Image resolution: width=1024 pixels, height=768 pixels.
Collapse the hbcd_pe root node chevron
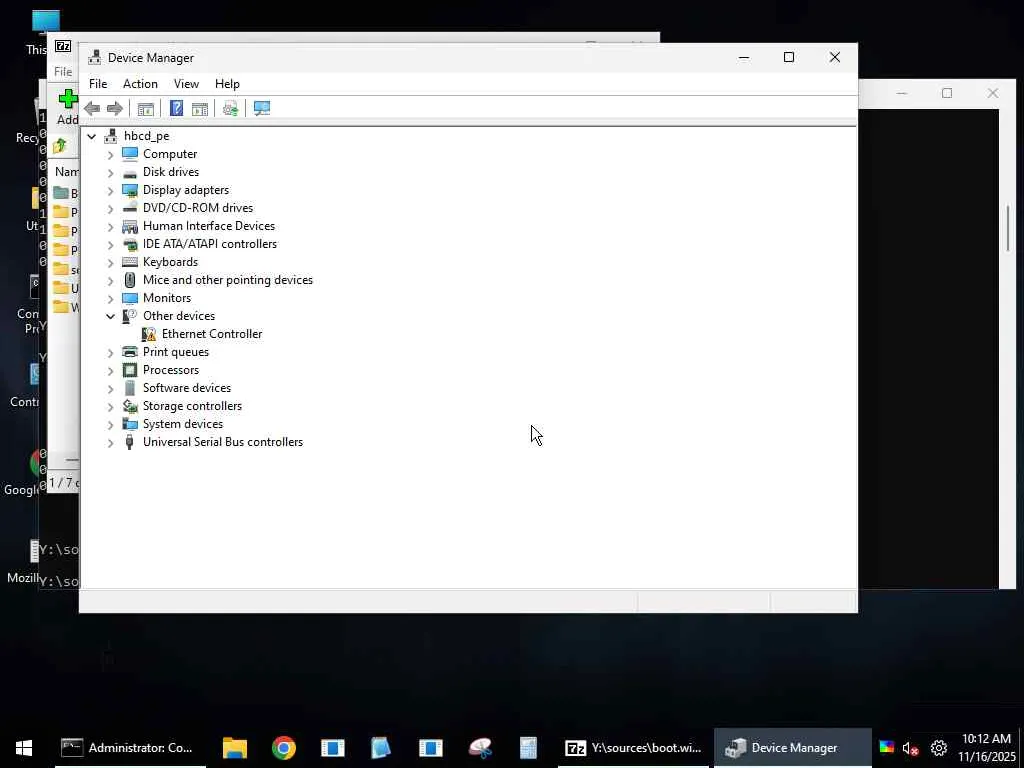coord(91,136)
